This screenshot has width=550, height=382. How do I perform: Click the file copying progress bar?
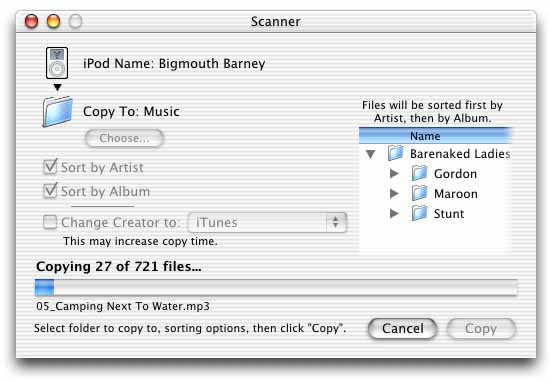coord(276,288)
